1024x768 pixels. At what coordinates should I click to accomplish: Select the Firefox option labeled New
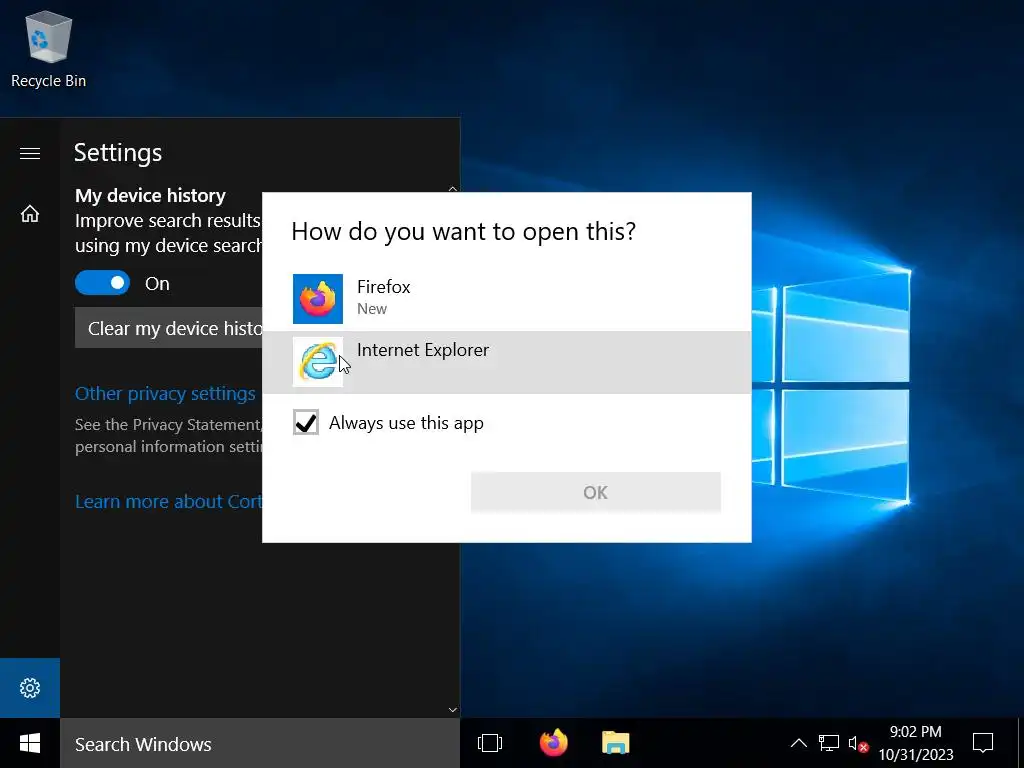pyautogui.click(x=506, y=299)
